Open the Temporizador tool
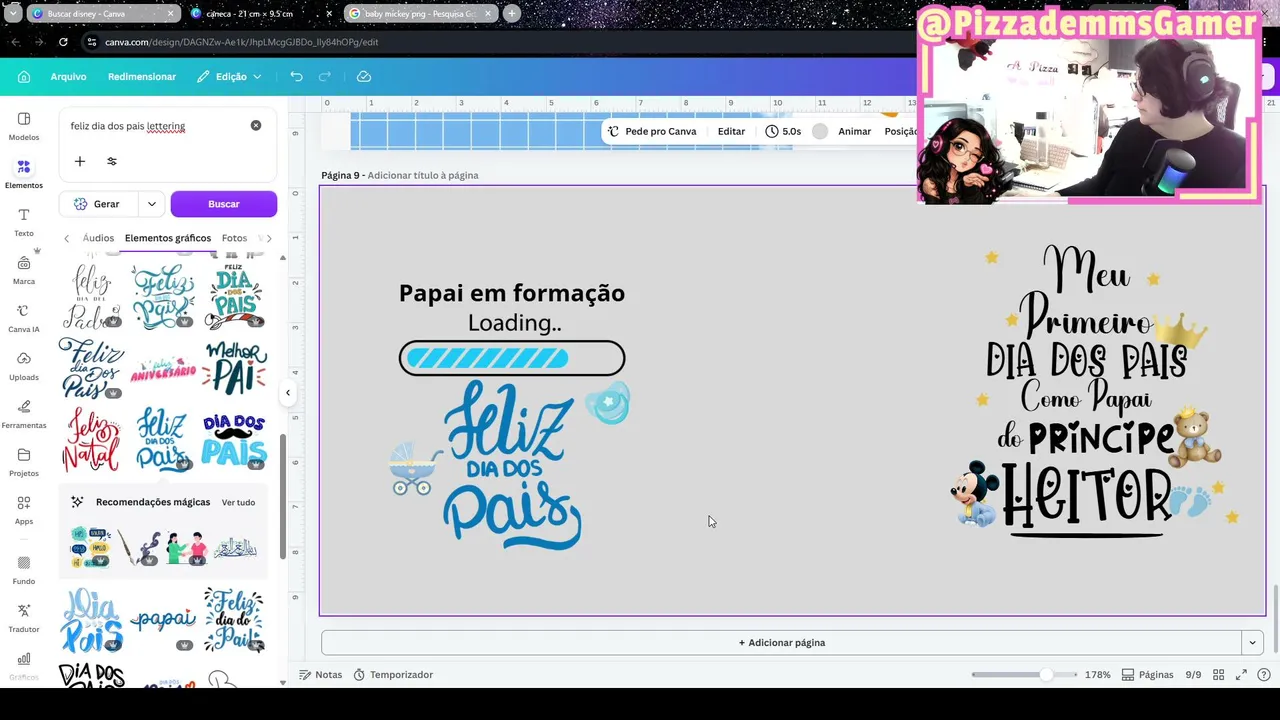The height and width of the screenshot is (720, 1280). point(393,675)
